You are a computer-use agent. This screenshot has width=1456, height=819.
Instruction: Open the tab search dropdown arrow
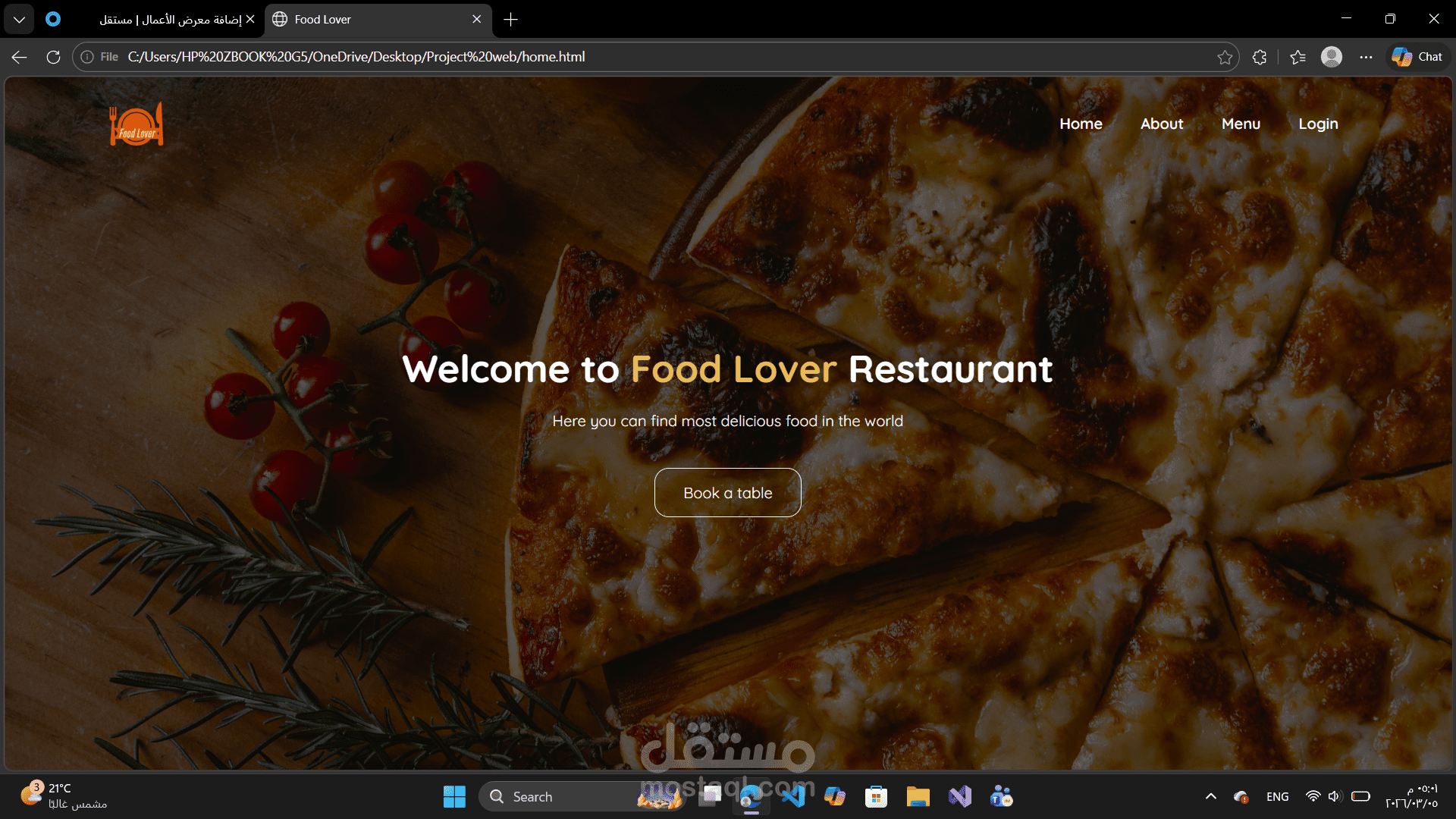click(19, 19)
